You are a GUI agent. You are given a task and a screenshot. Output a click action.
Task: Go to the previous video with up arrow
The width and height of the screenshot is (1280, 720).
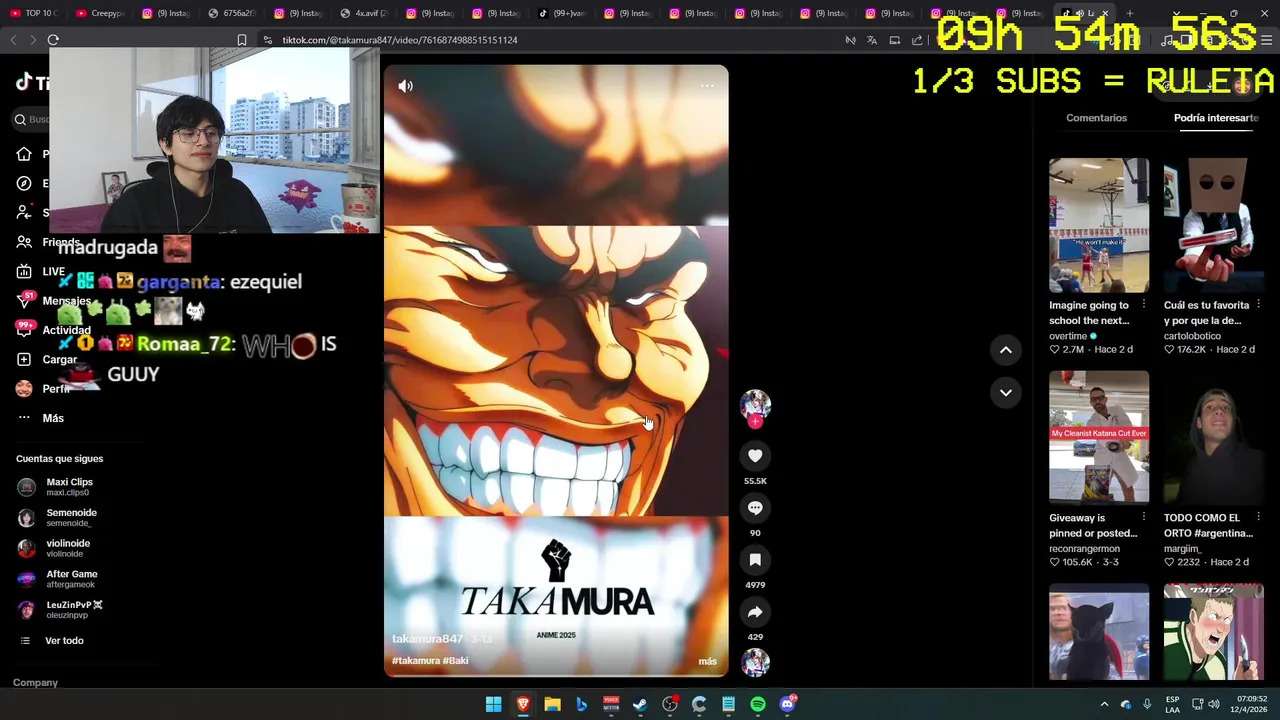[1006, 350]
